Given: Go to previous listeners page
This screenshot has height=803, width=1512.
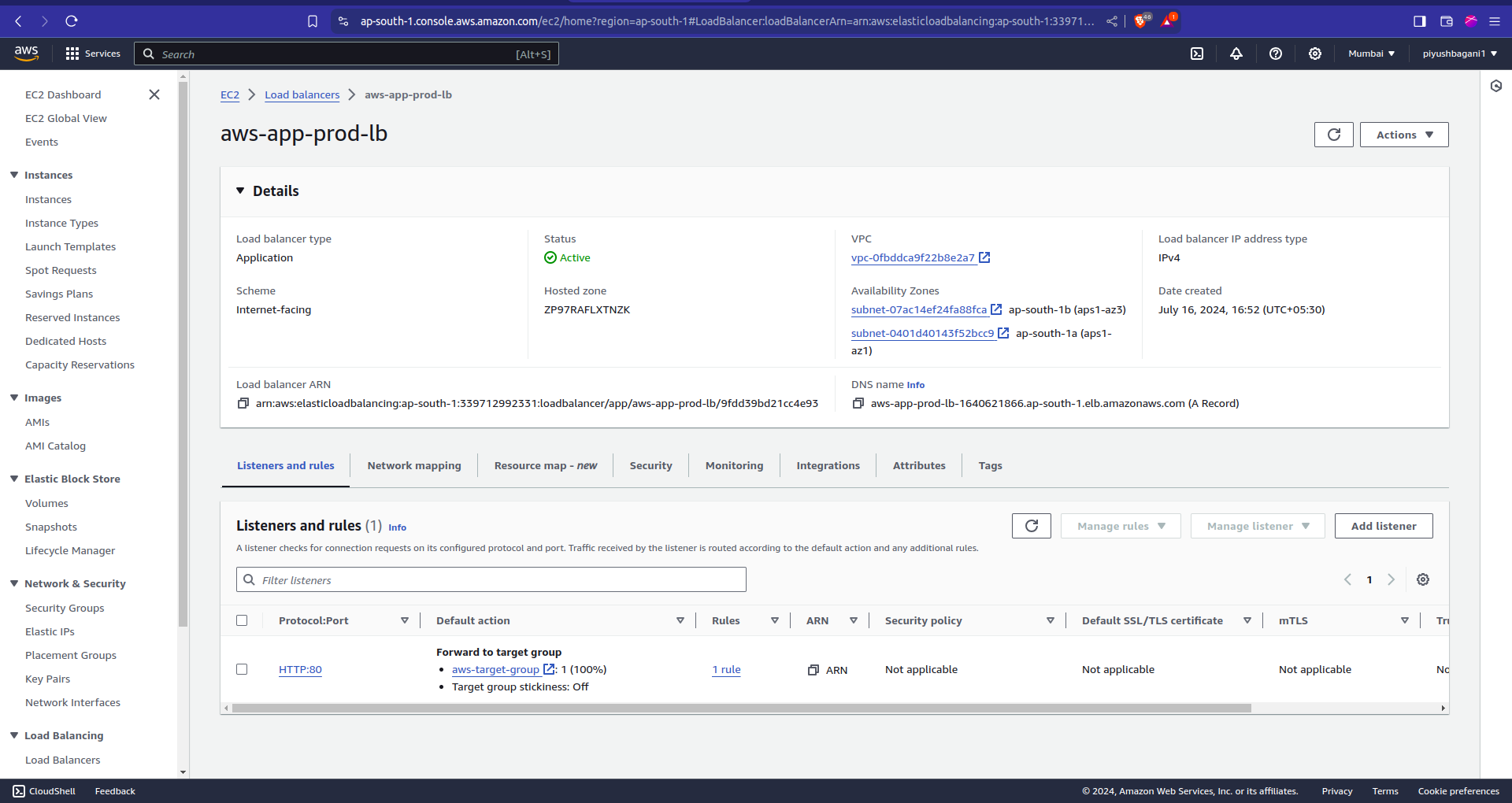Looking at the screenshot, I should click(1347, 579).
